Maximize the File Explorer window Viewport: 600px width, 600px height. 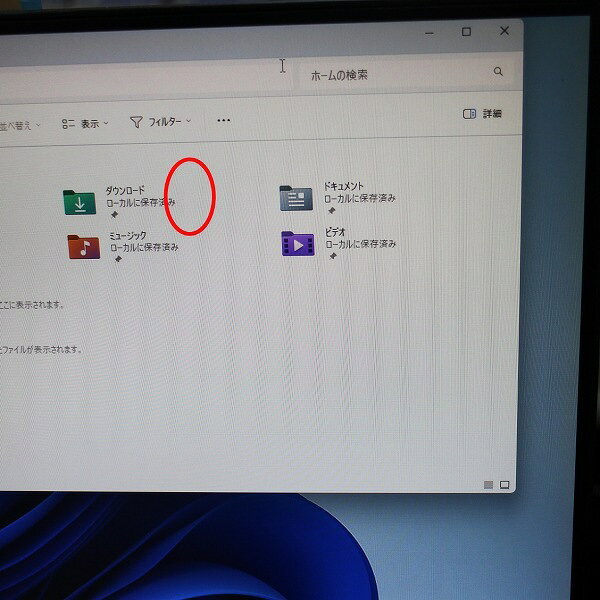coord(466,32)
